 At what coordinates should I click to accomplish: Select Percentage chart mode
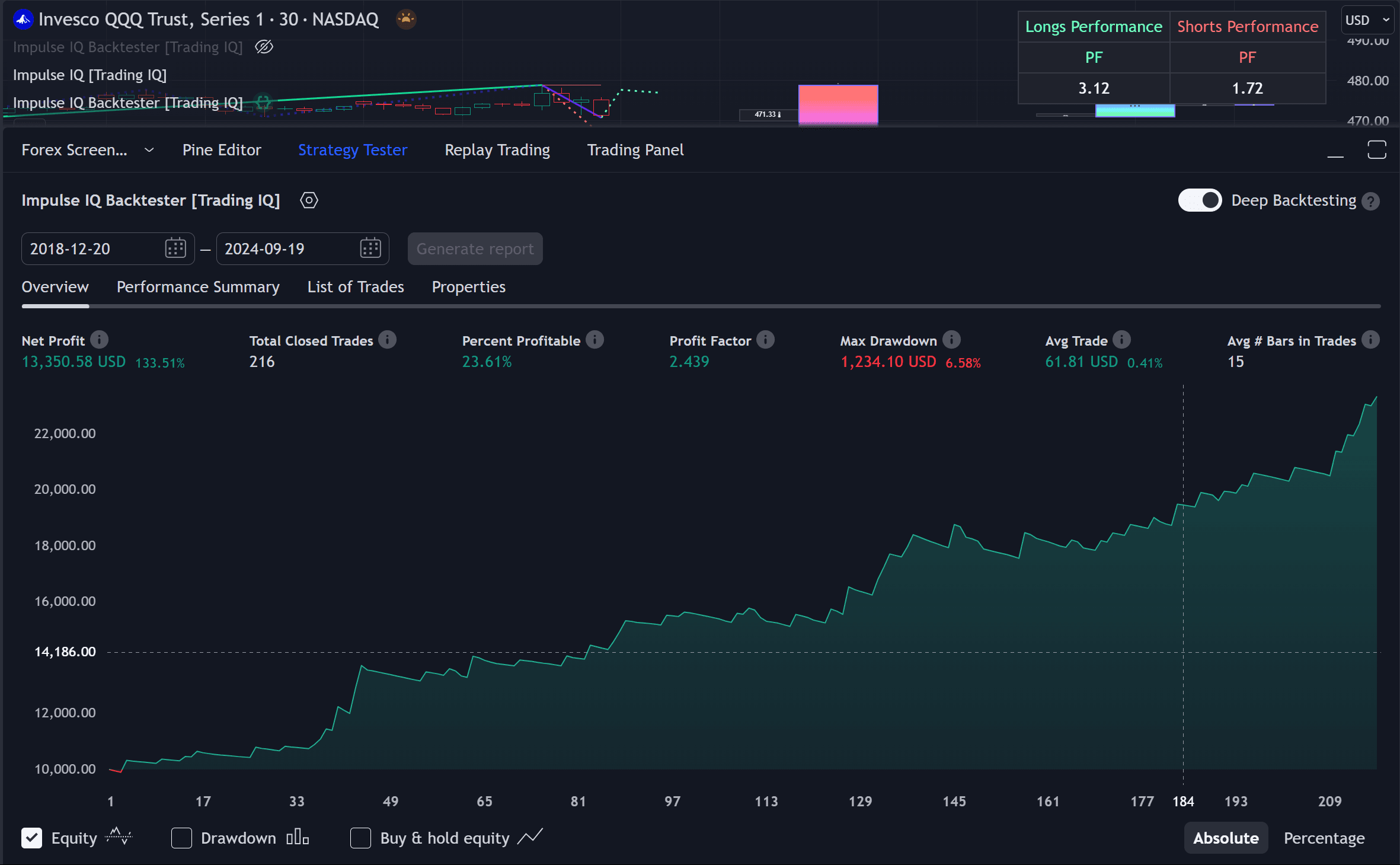click(1324, 838)
